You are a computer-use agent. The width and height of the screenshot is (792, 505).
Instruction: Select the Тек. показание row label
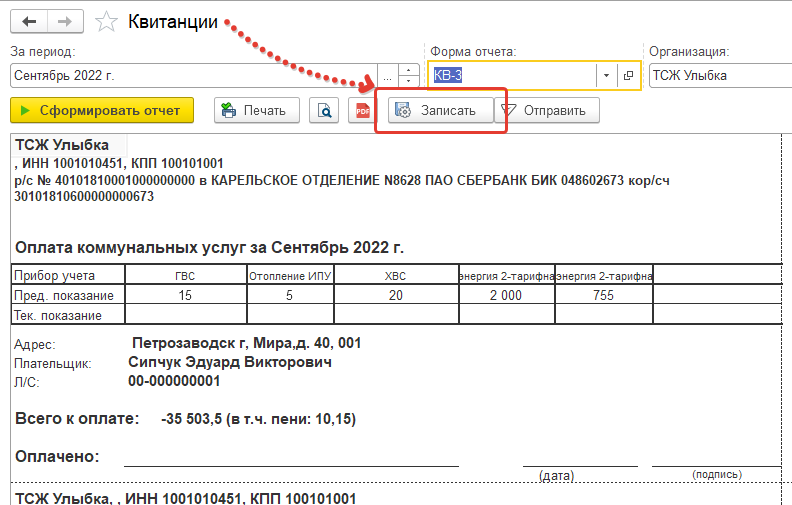click(58, 316)
